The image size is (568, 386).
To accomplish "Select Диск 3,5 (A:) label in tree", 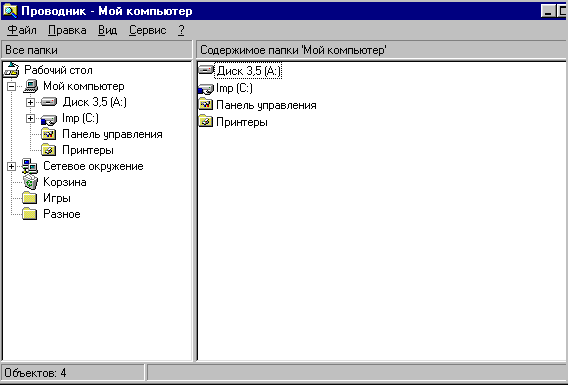I will click(x=95, y=102).
